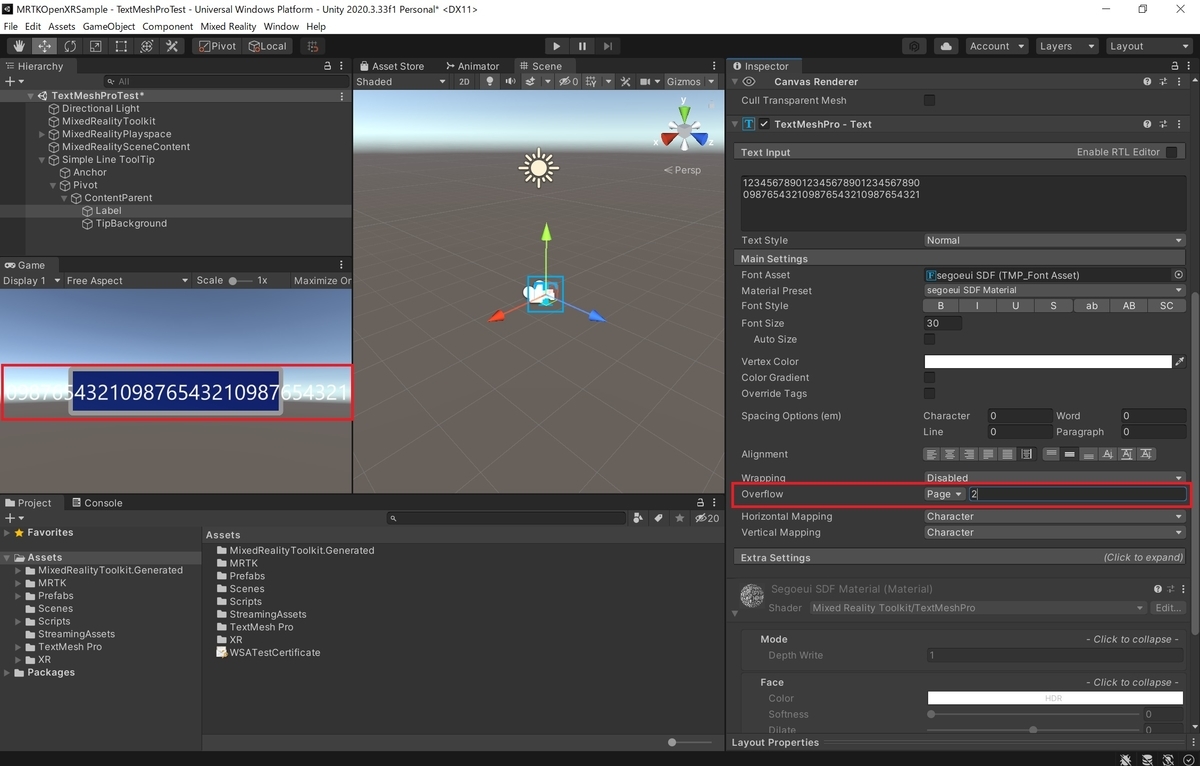Click the Overflow page number field
The height and width of the screenshot is (766, 1200).
click(1076, 494)
